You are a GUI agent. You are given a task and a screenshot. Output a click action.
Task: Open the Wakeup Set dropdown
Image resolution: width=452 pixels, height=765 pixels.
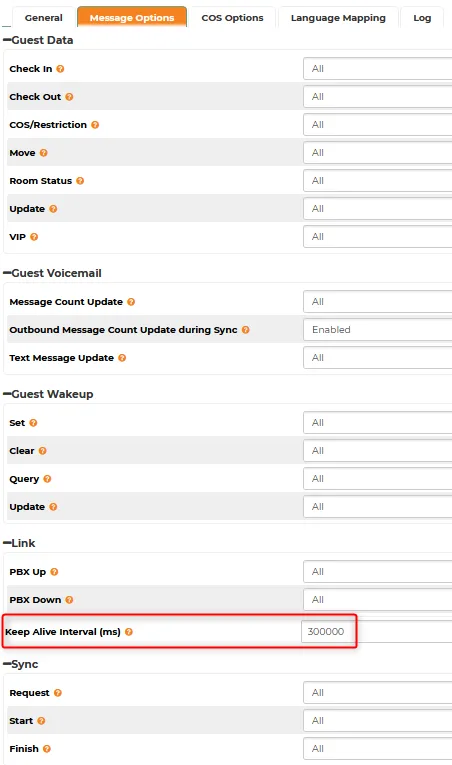coord(377,423)
